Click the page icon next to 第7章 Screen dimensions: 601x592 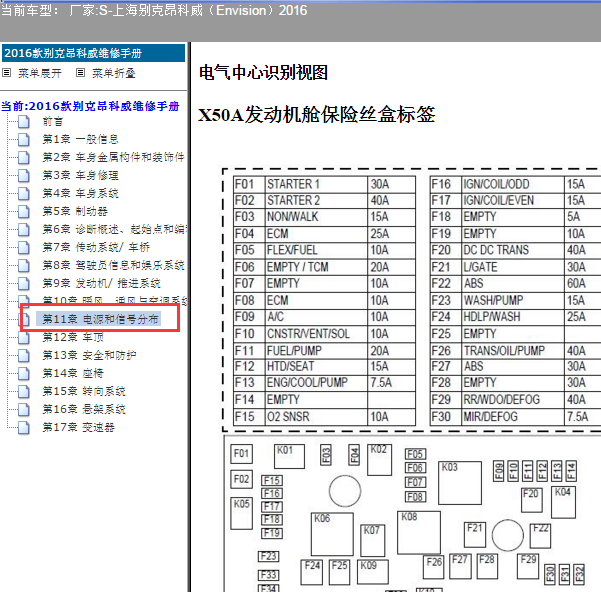pos(24,247)
